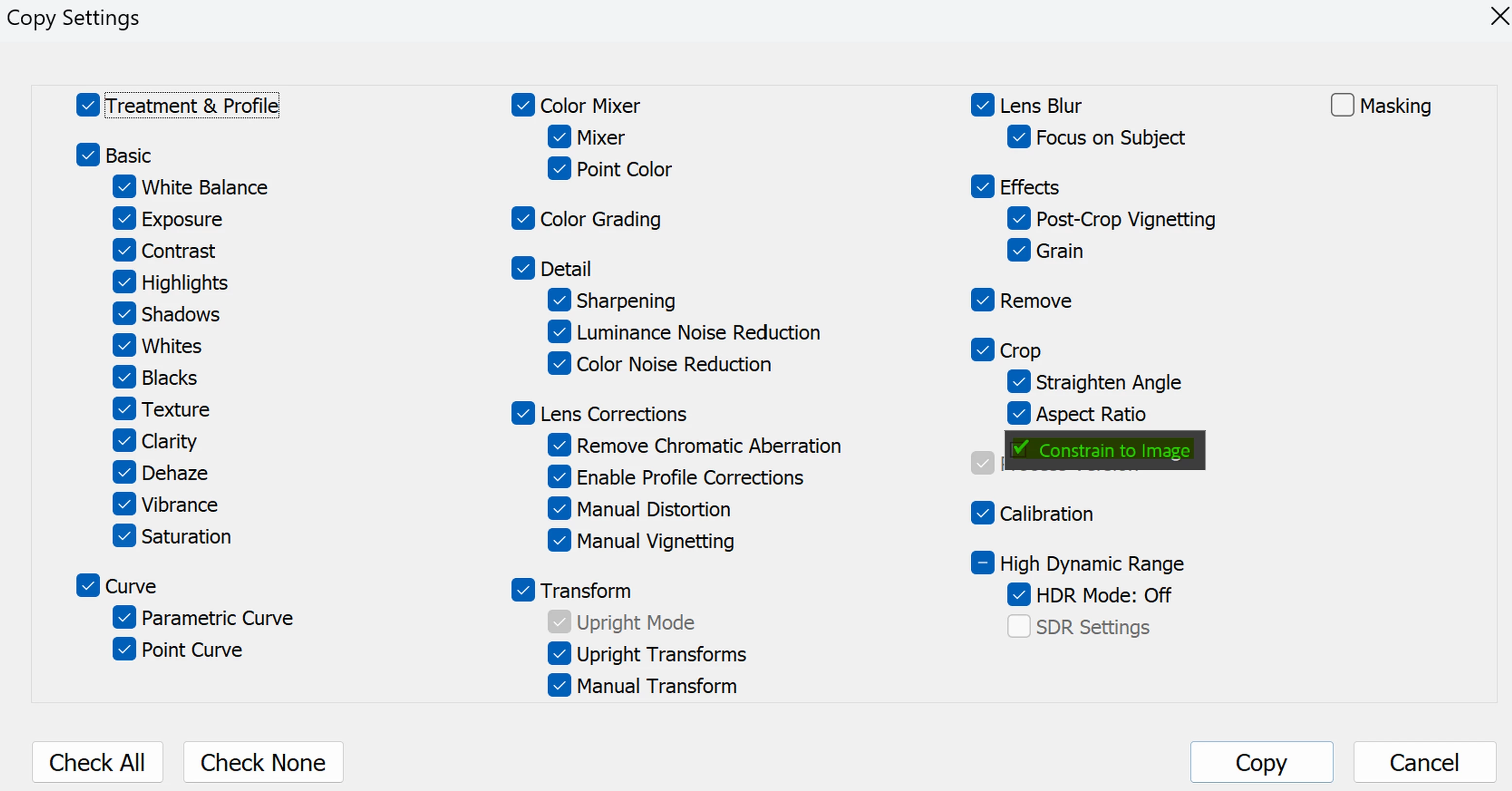The height and width of the screenshot is (791, 1512).
Task: Toggle the Focus on Subject checkbox
Action: point(1018,138)
